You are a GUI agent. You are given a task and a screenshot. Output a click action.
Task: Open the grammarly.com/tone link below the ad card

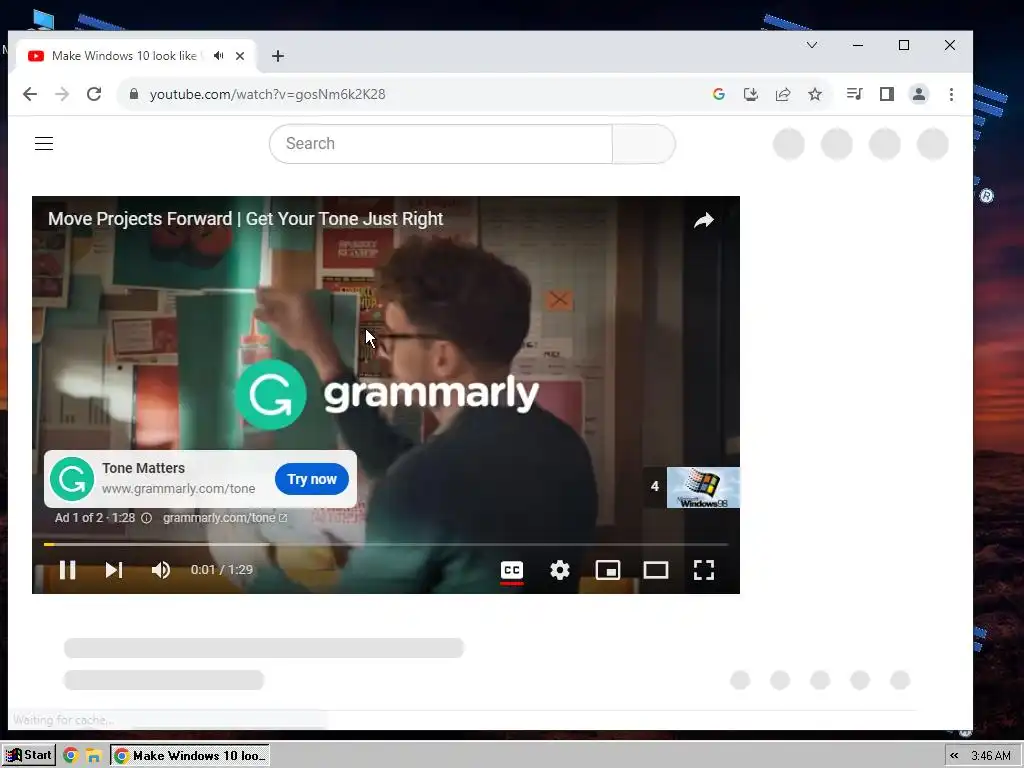coord(225,518)
